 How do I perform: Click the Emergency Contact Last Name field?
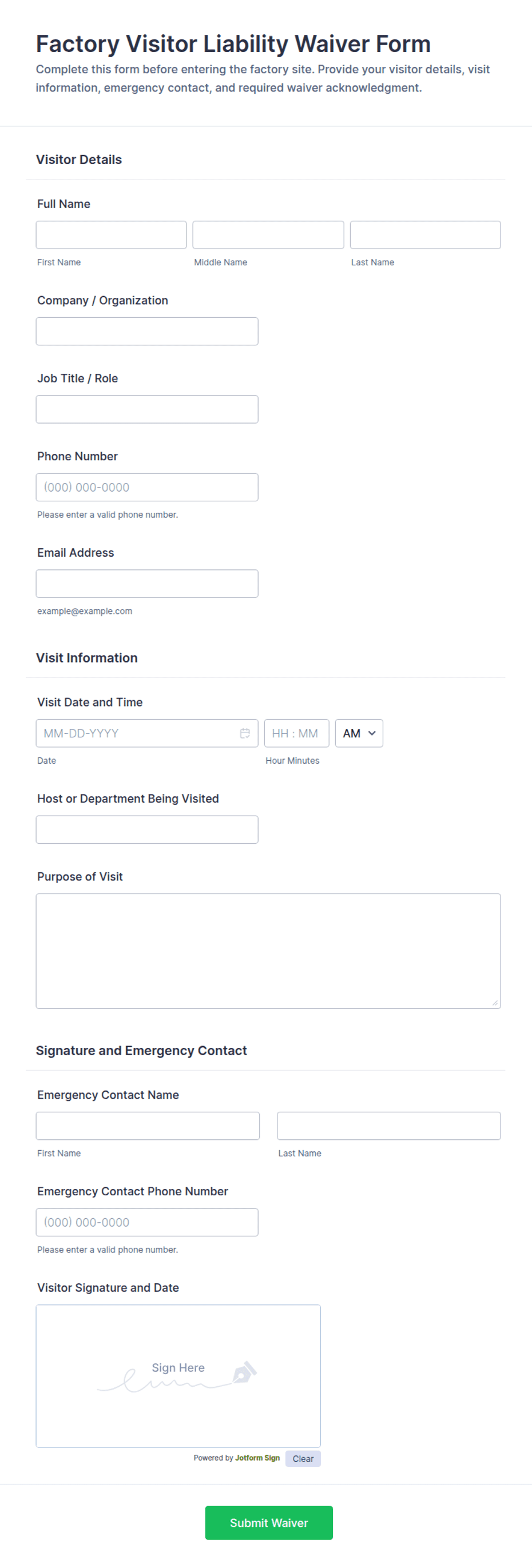(389, 1126)
